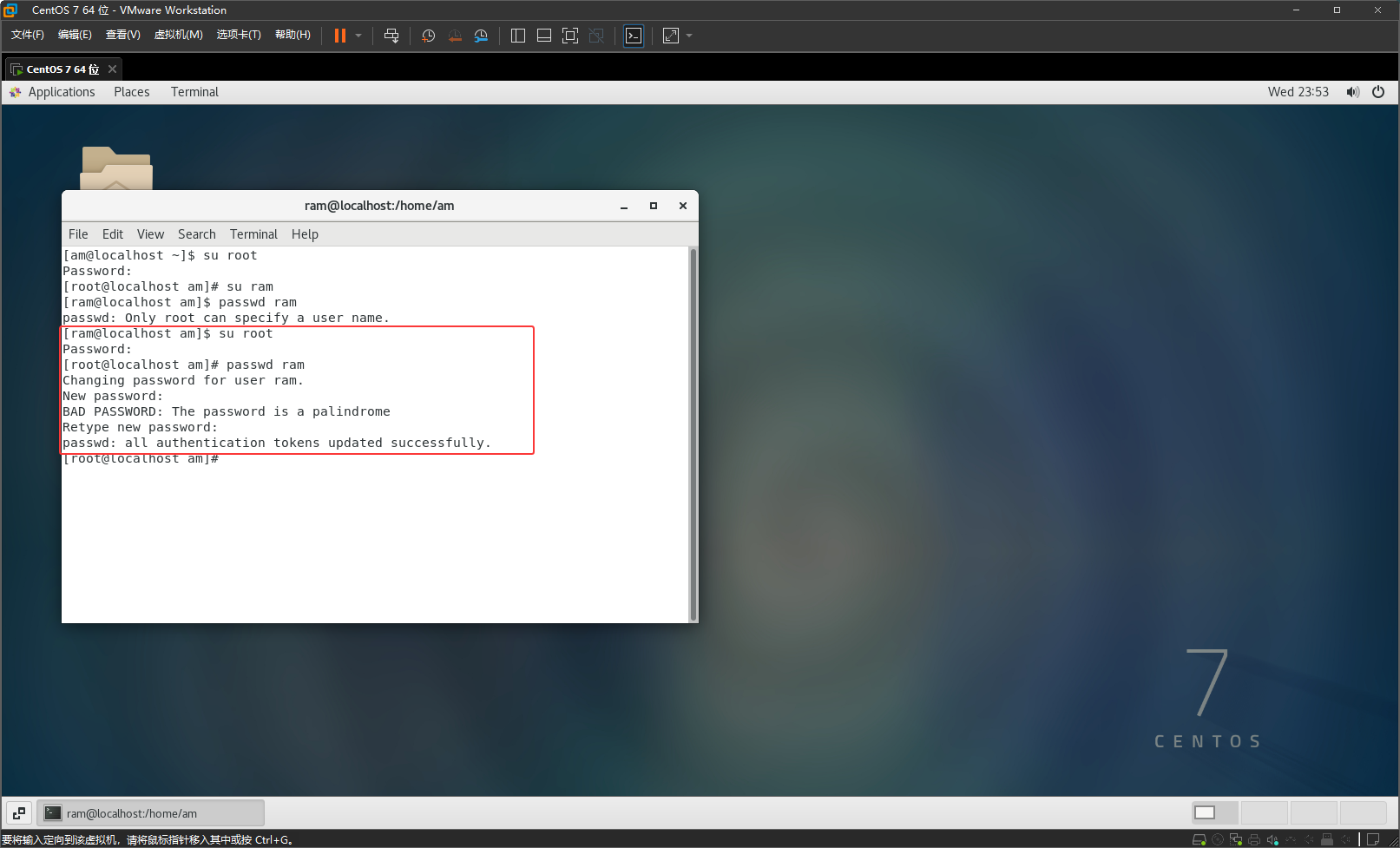Image resolution: width=1400 pixels, height=848 pixels.
Task: Open the Terminal menu in terminal window
Action: (x=253, y=234)
